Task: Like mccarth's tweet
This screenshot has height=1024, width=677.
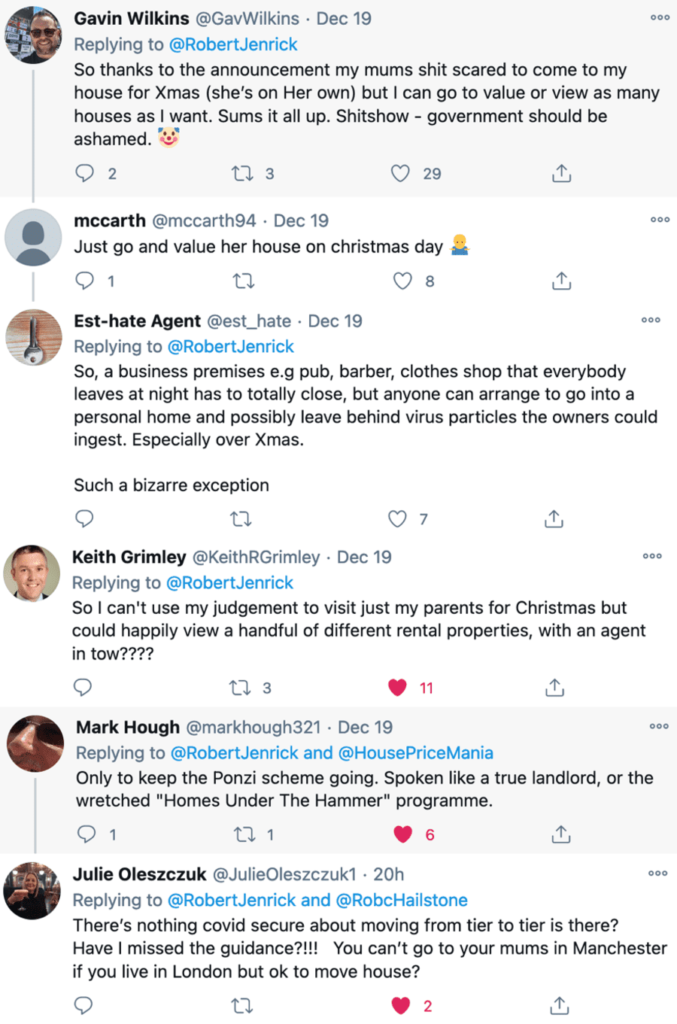Action: pyautogui.click(x=402, y=281)
